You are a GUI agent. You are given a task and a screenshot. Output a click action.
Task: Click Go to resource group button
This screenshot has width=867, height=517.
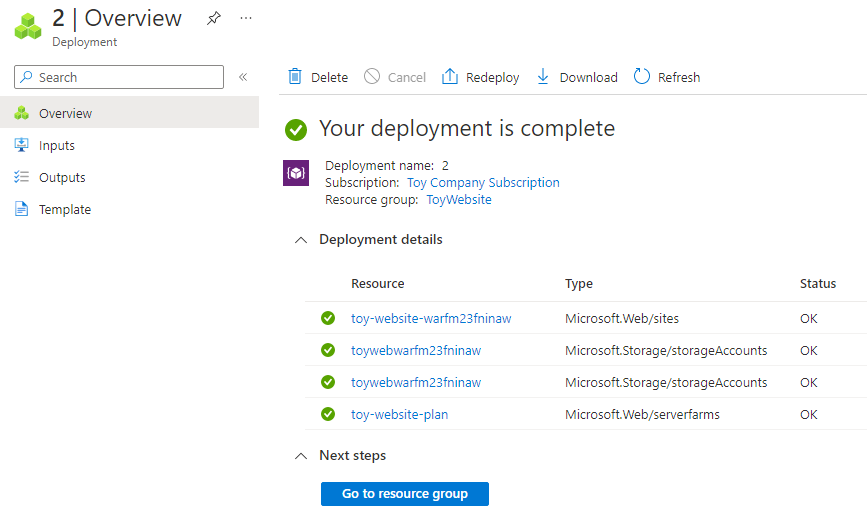pos(405,494)
